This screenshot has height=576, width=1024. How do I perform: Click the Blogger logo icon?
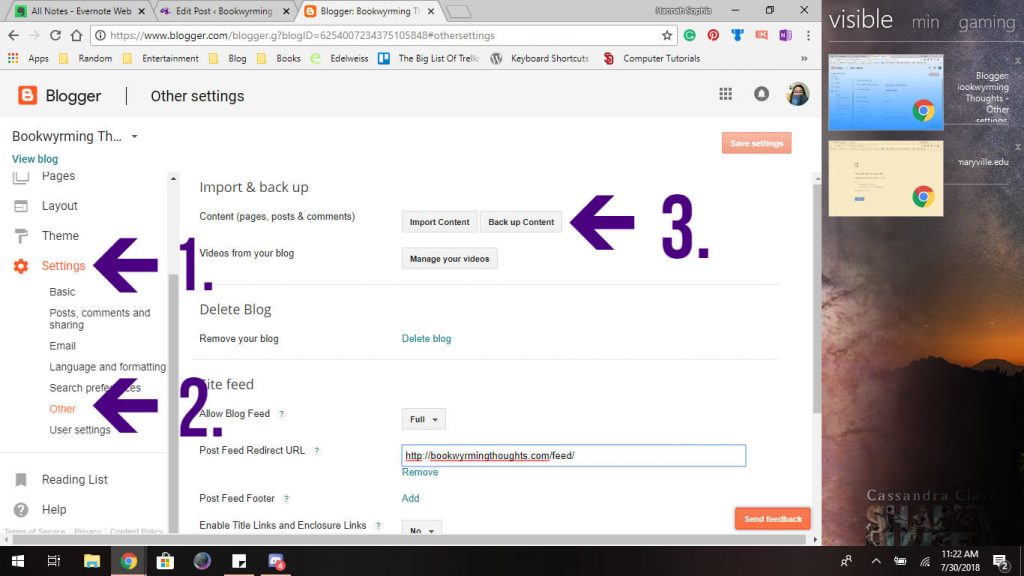pos(28,96)
